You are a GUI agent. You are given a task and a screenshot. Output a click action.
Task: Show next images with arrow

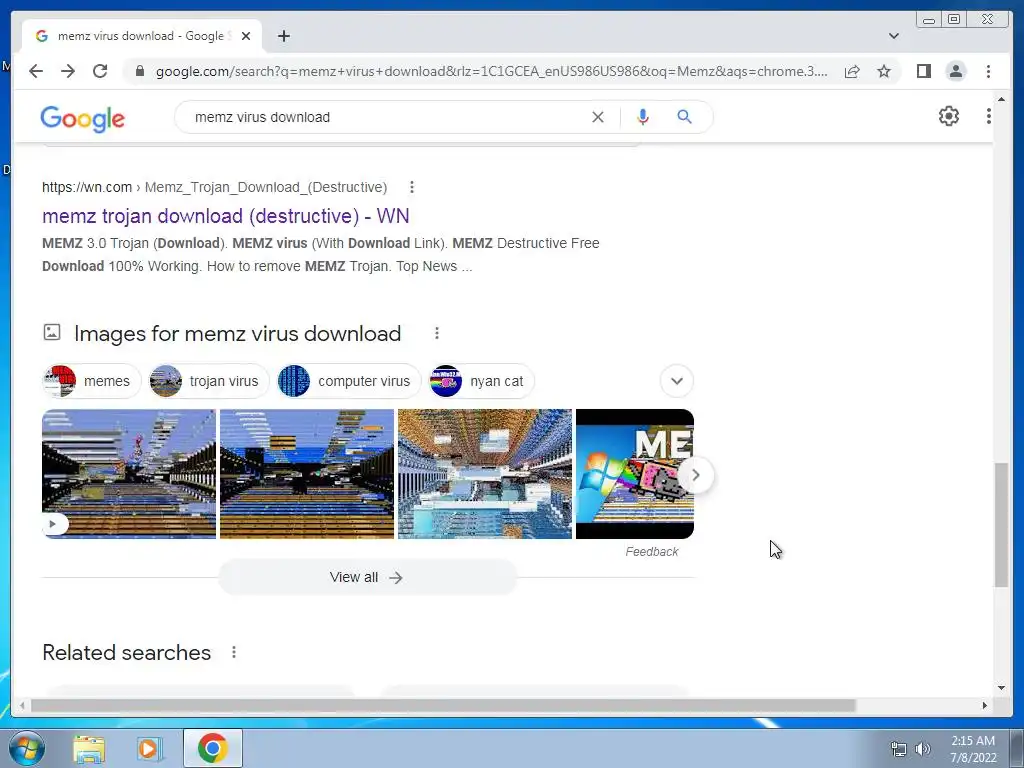(696, 475)
